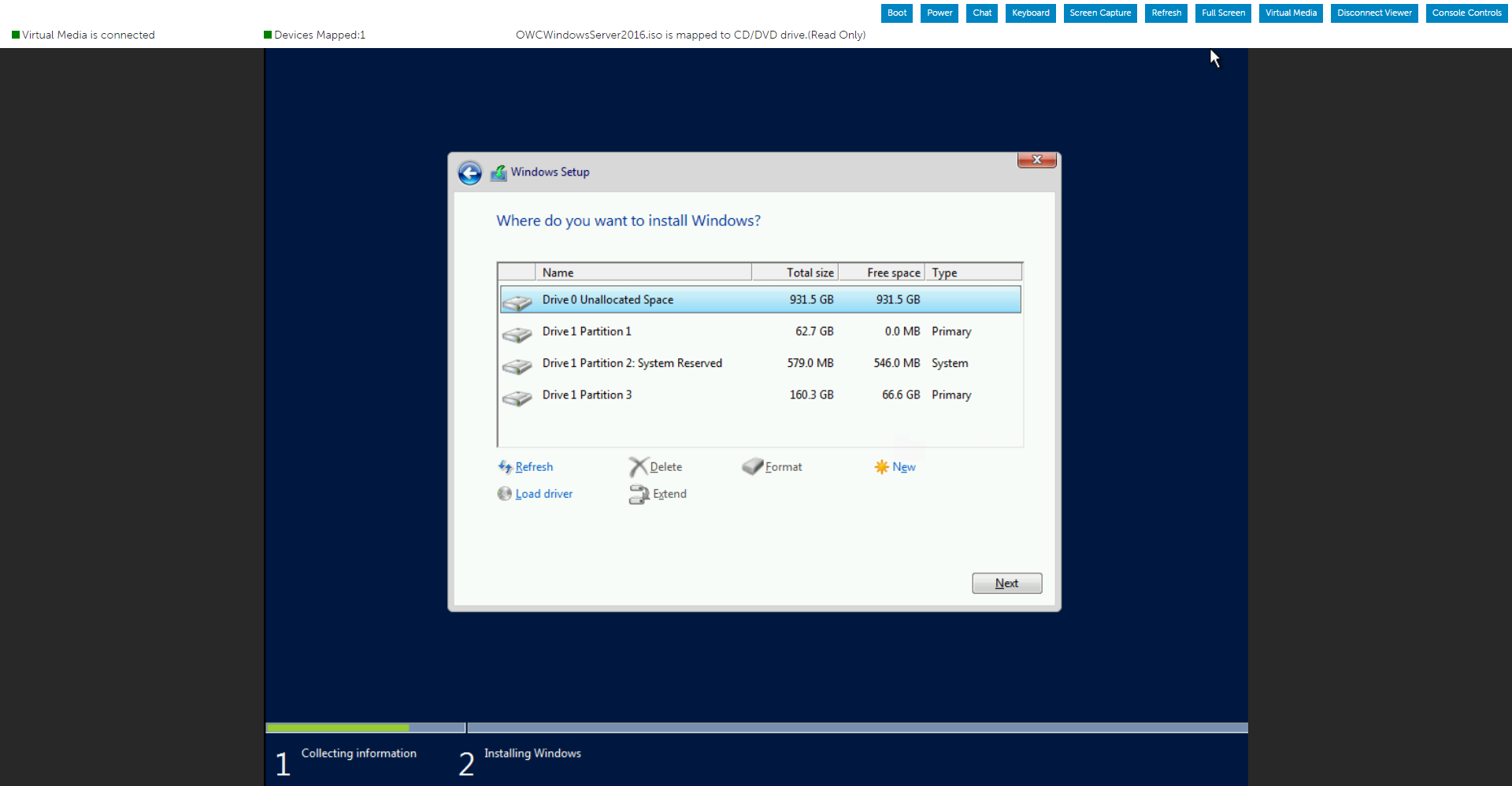Click the Installing Windows step label
Image resolution: width=1512 pixels, height=786 pixels.
(x=532, y=754)
